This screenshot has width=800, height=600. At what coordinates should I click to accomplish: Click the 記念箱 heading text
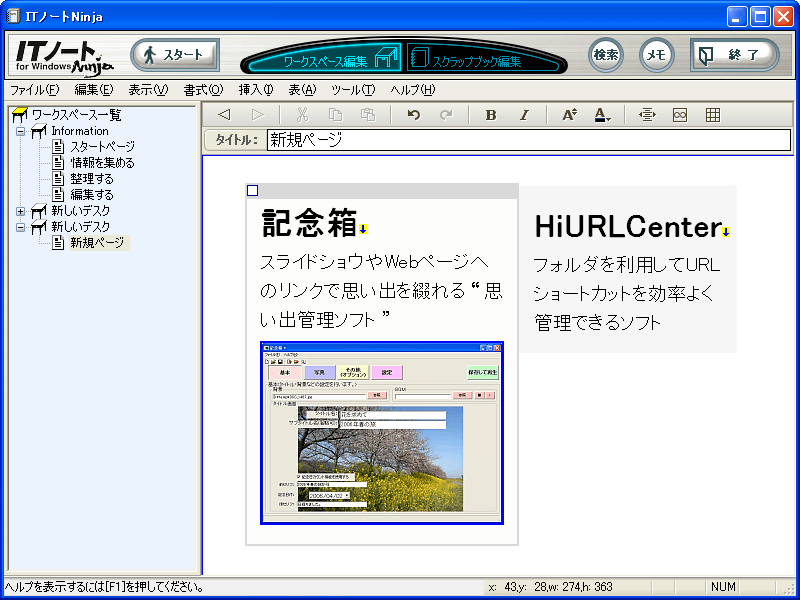[309, 223]
